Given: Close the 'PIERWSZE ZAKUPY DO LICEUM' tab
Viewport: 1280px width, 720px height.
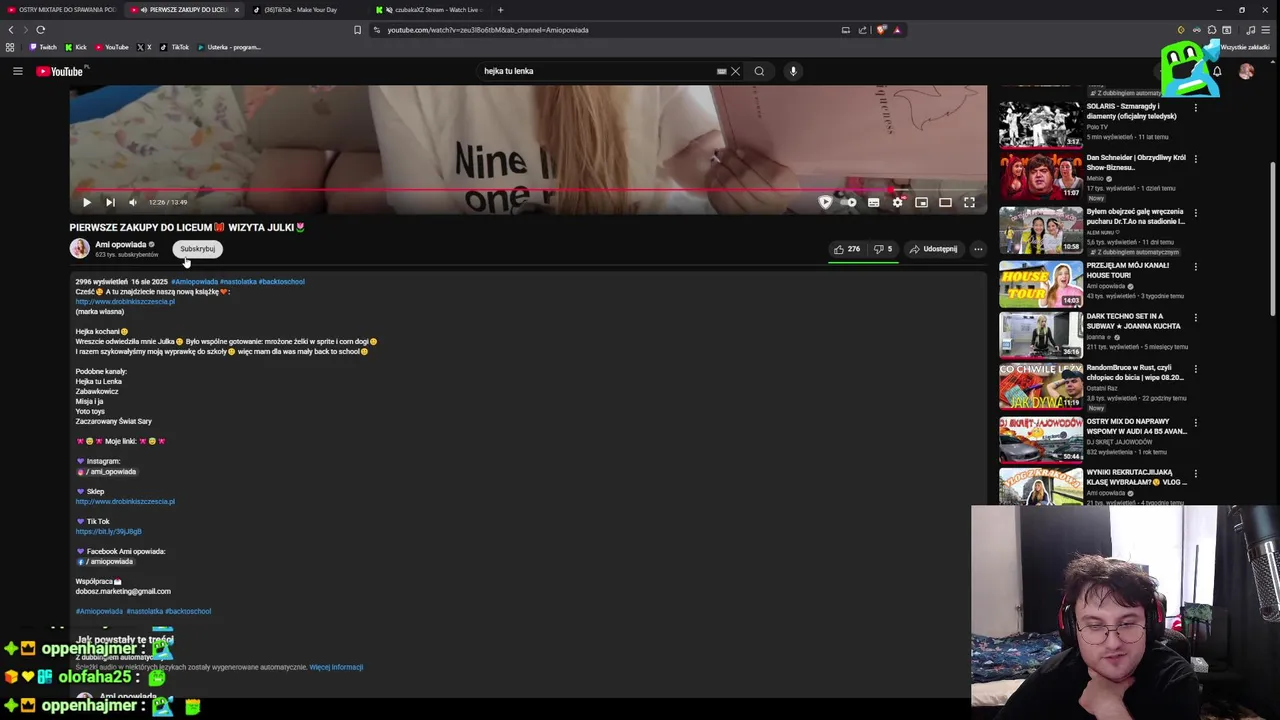Looking at the screenshot, I should (236, 10).
